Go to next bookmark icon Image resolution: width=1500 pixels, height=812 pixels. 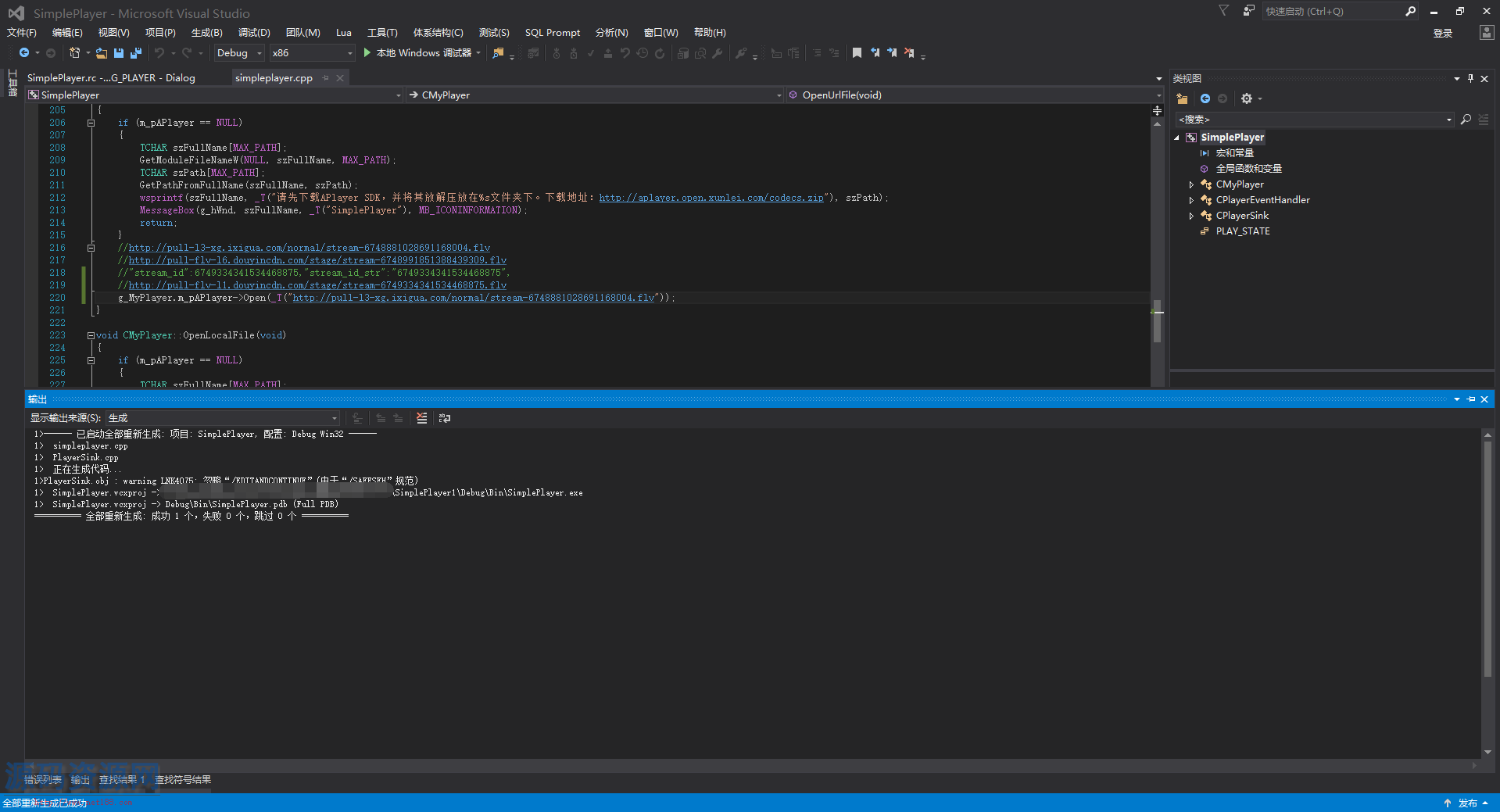point(892,53)
